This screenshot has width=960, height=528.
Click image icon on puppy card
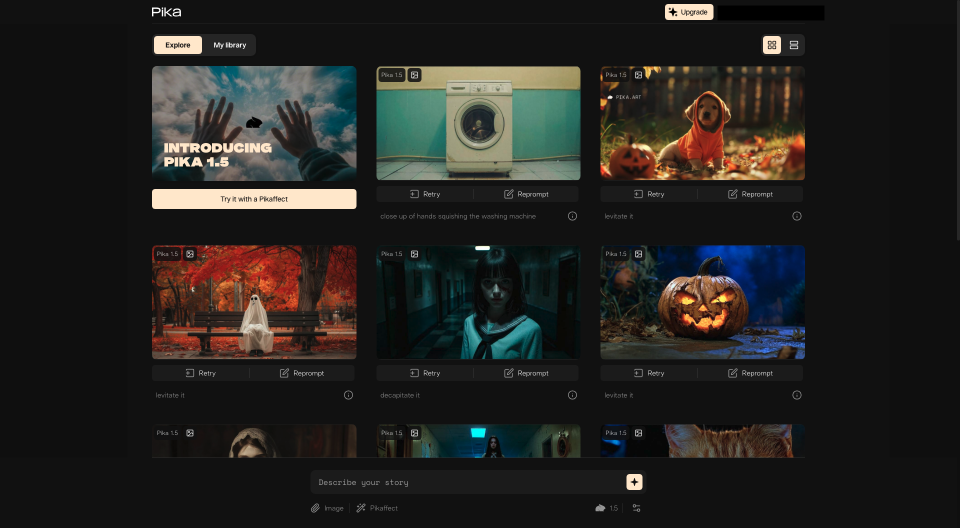639,75
